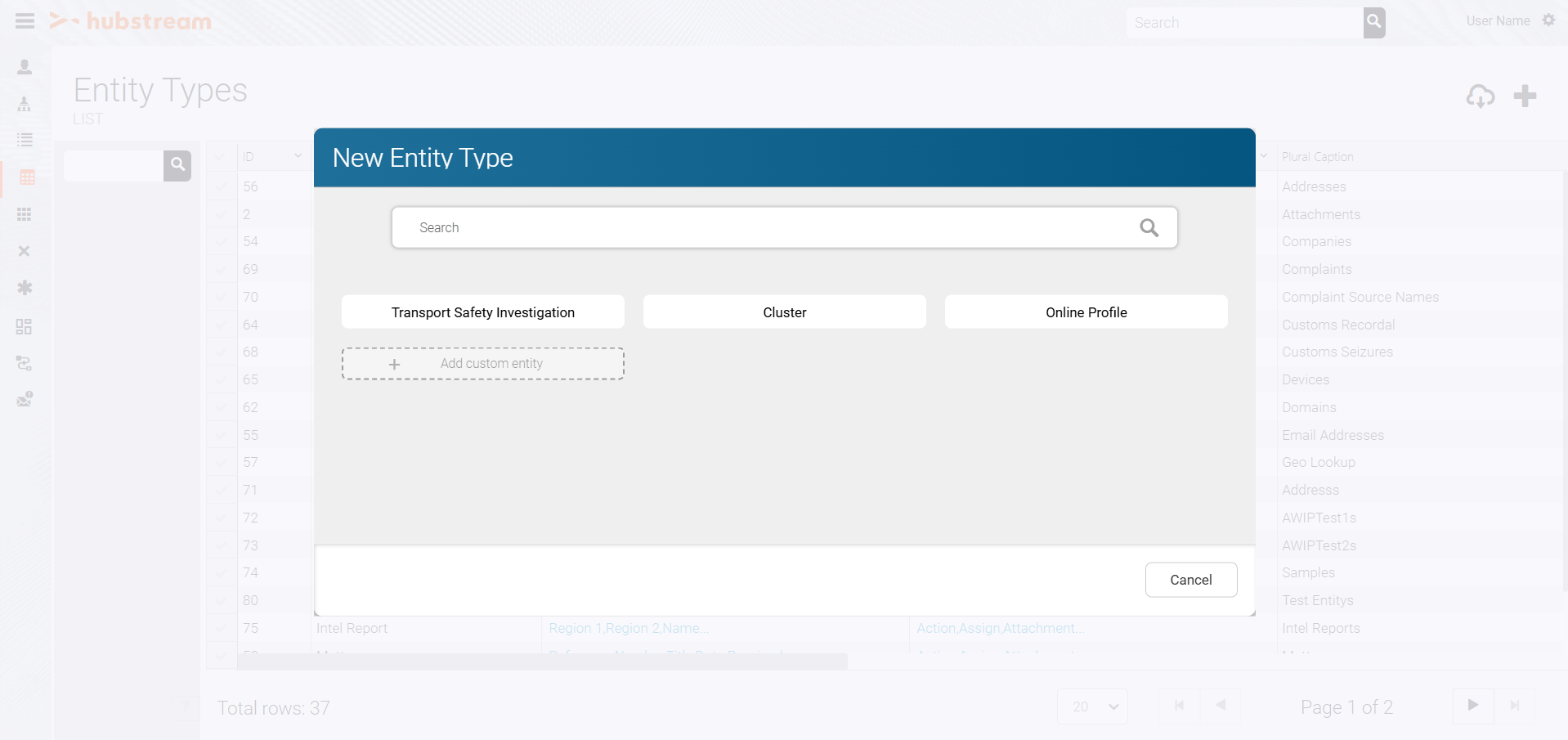The width and height of the screenshot is (1568, 740).
Task: Click the cloud download icon
Action: tap(1480, 96)
